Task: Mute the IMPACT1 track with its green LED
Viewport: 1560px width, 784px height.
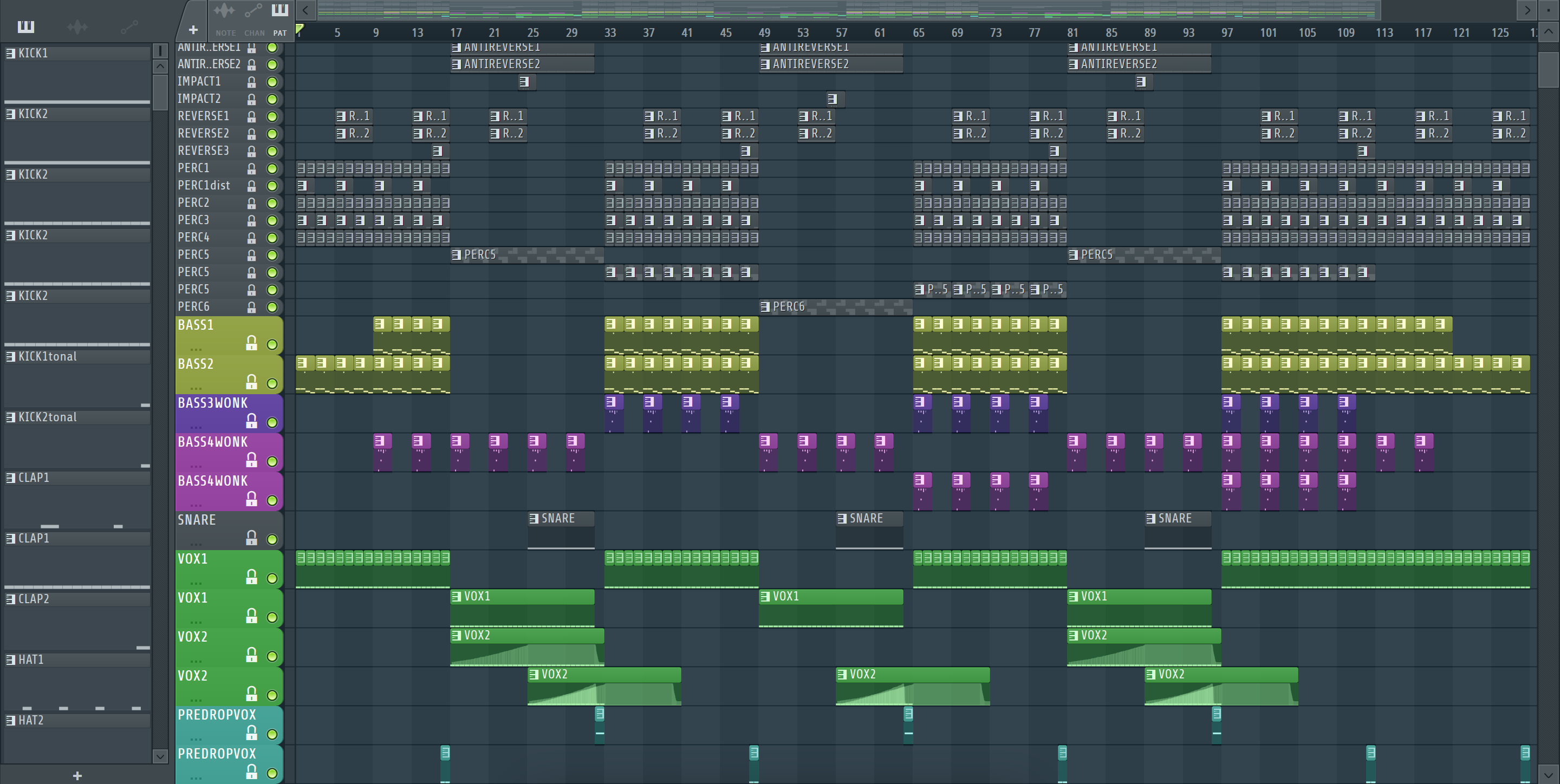Action: [x=272, y=82]
